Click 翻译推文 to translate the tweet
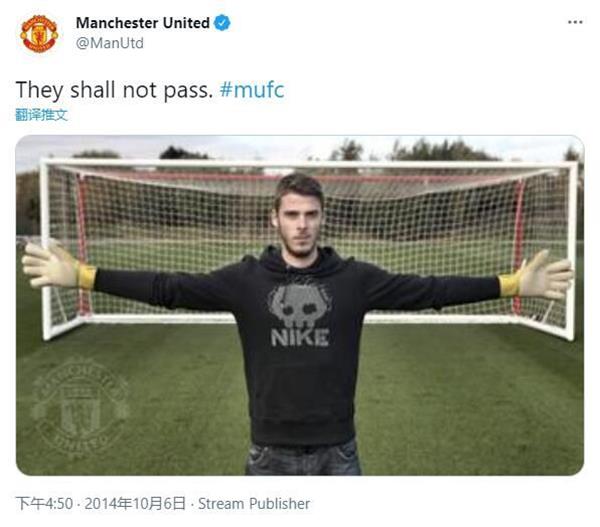Viewport: 600px width, 527px height. pyautogui.click(x=41, y=115)
